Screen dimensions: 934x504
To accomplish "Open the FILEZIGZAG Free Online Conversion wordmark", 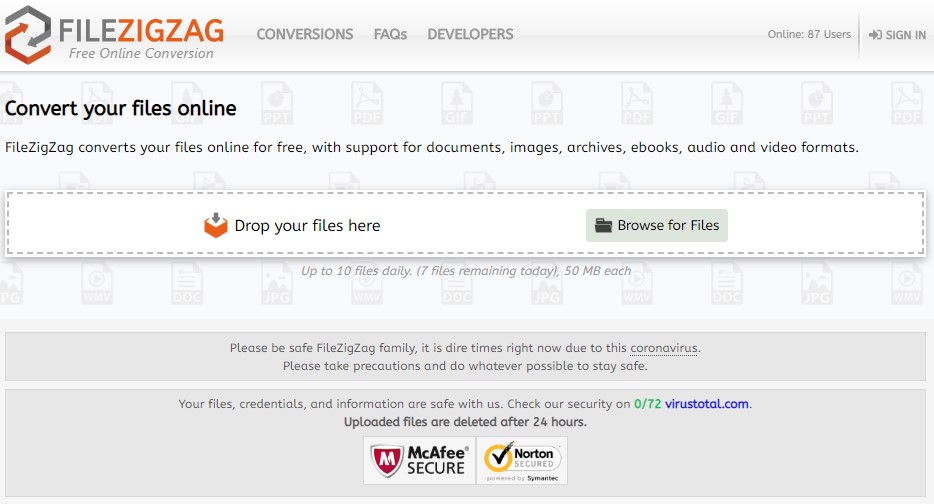I will coord(141,38).
